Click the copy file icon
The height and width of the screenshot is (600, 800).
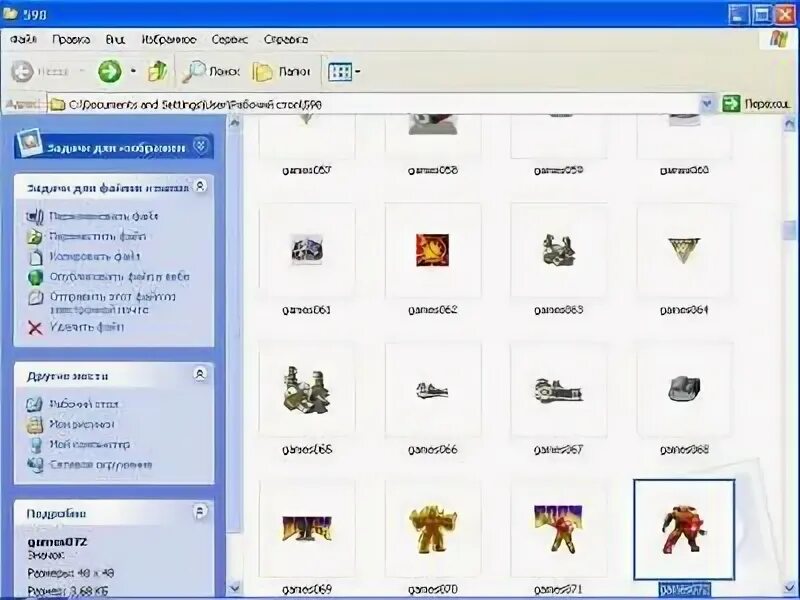(x=35, y=257)
